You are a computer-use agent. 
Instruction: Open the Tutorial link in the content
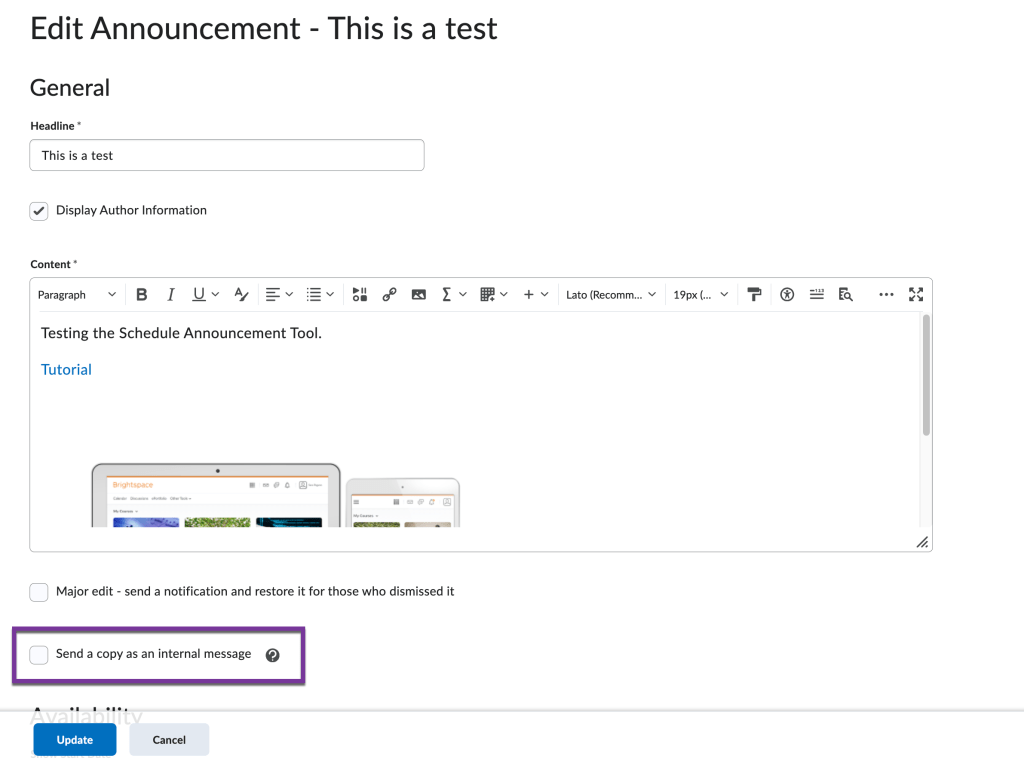pos(66,370)
